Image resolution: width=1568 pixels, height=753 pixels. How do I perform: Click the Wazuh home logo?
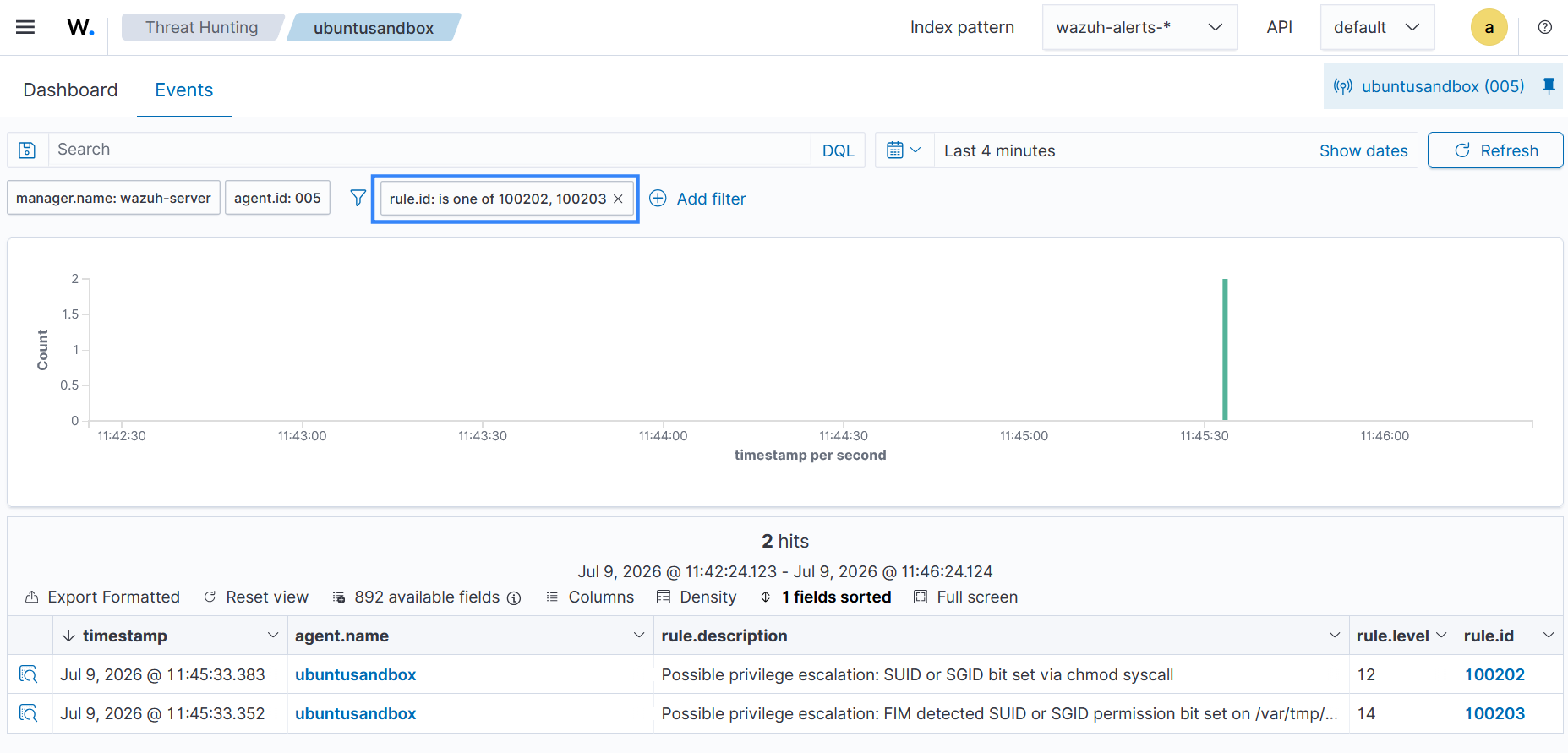click(80, 27)
